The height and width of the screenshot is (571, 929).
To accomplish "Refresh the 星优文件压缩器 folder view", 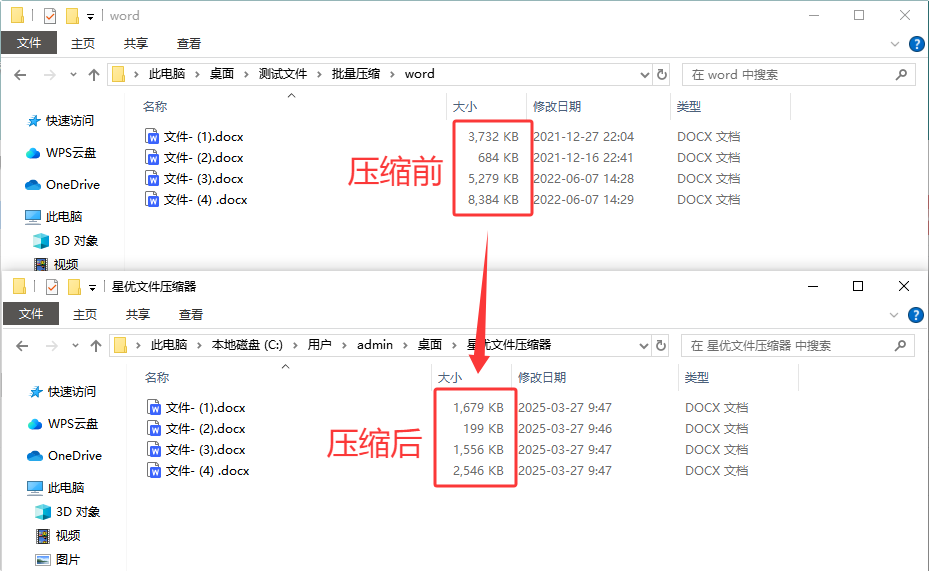I will (661, 345).
